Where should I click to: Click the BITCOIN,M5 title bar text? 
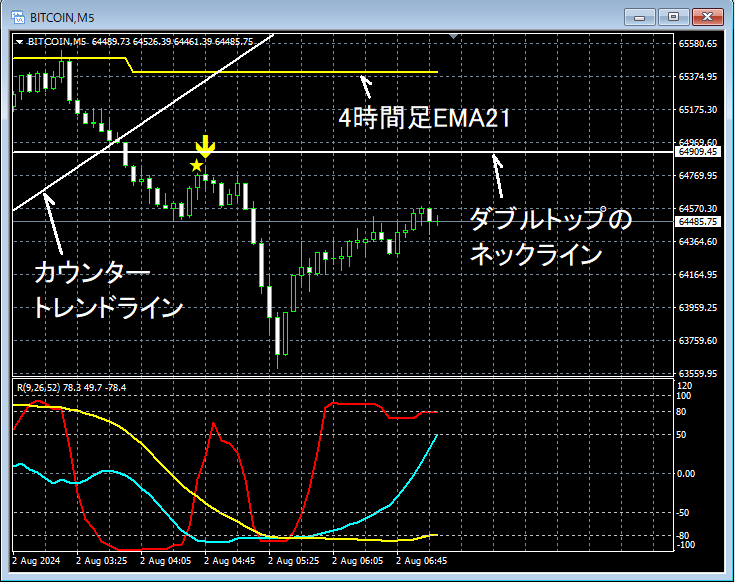coord(62,18)
